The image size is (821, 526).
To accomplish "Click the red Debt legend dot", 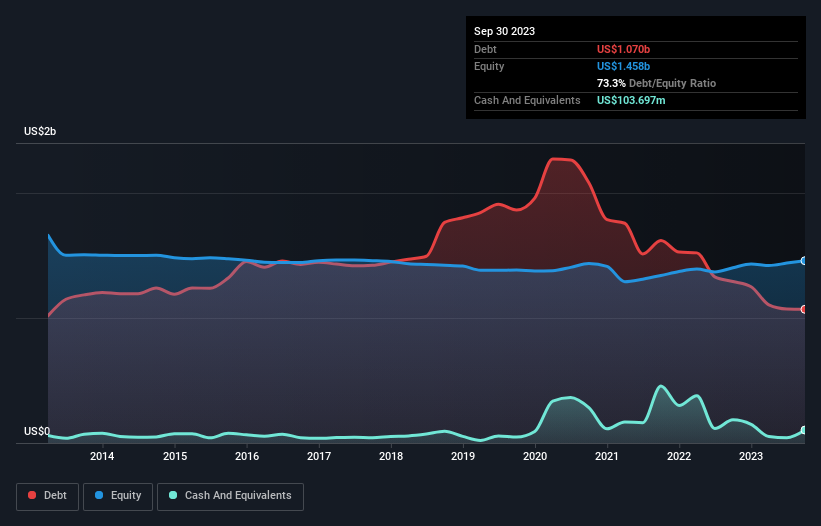I will click(32, 495).
